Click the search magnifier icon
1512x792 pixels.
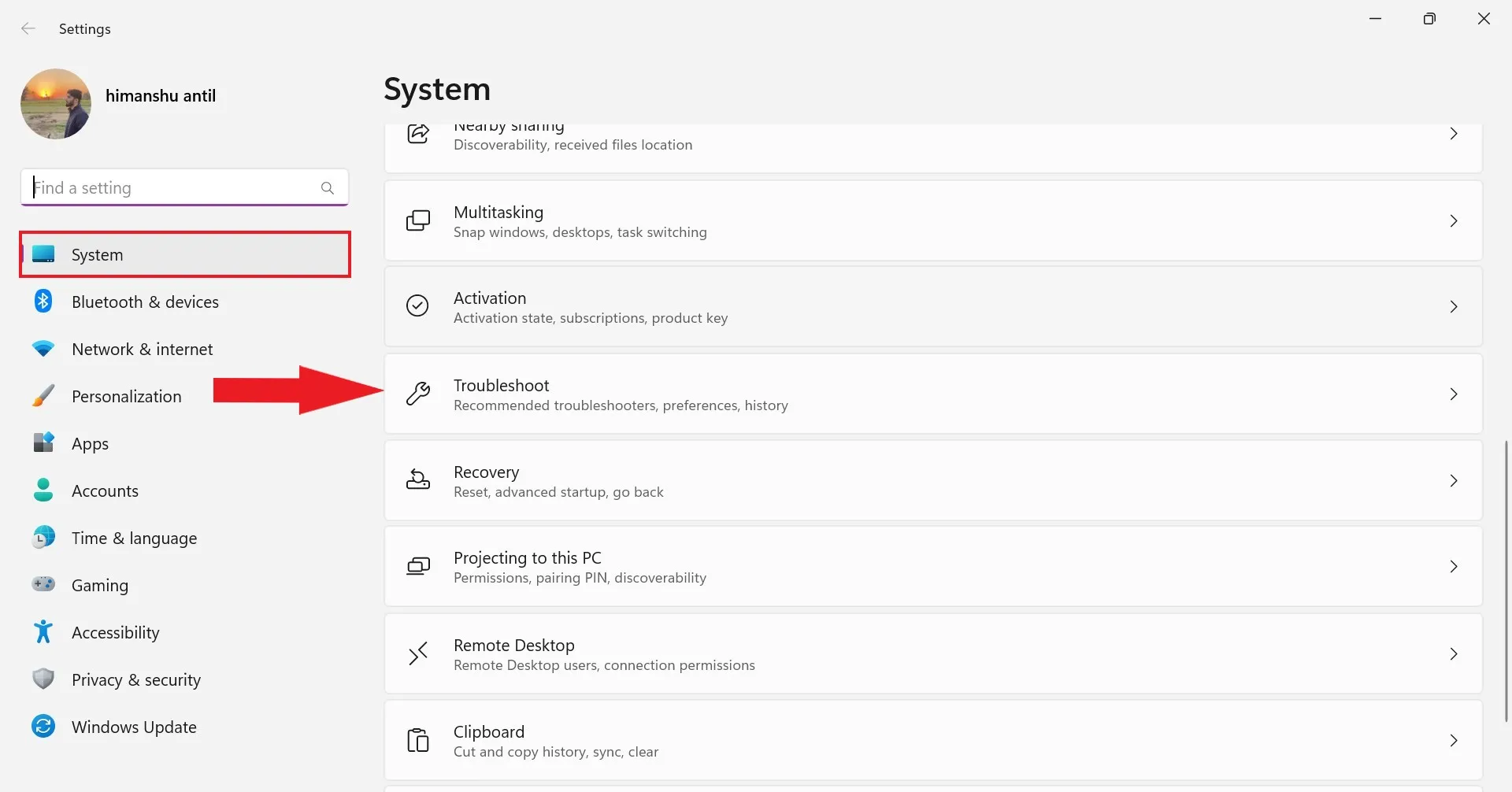(328, 188)
